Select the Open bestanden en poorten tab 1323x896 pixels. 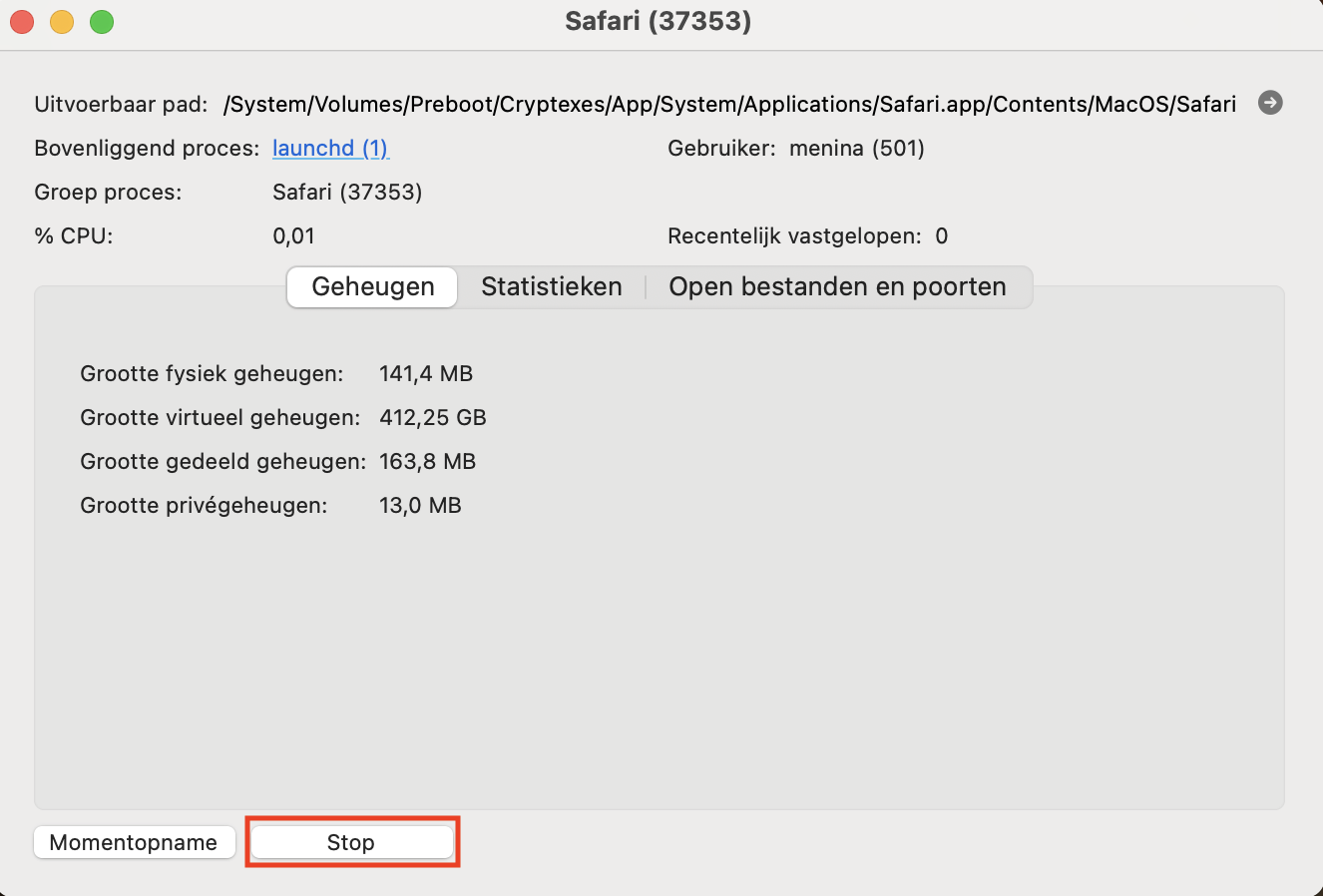(x=837, y=287)
